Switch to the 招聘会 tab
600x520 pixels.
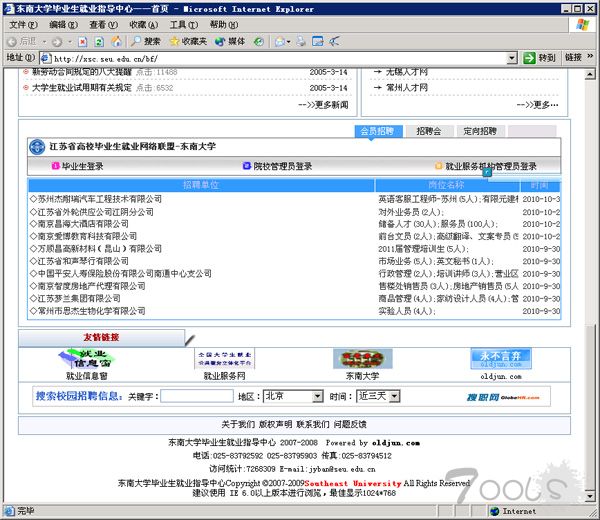click(429, 131)
